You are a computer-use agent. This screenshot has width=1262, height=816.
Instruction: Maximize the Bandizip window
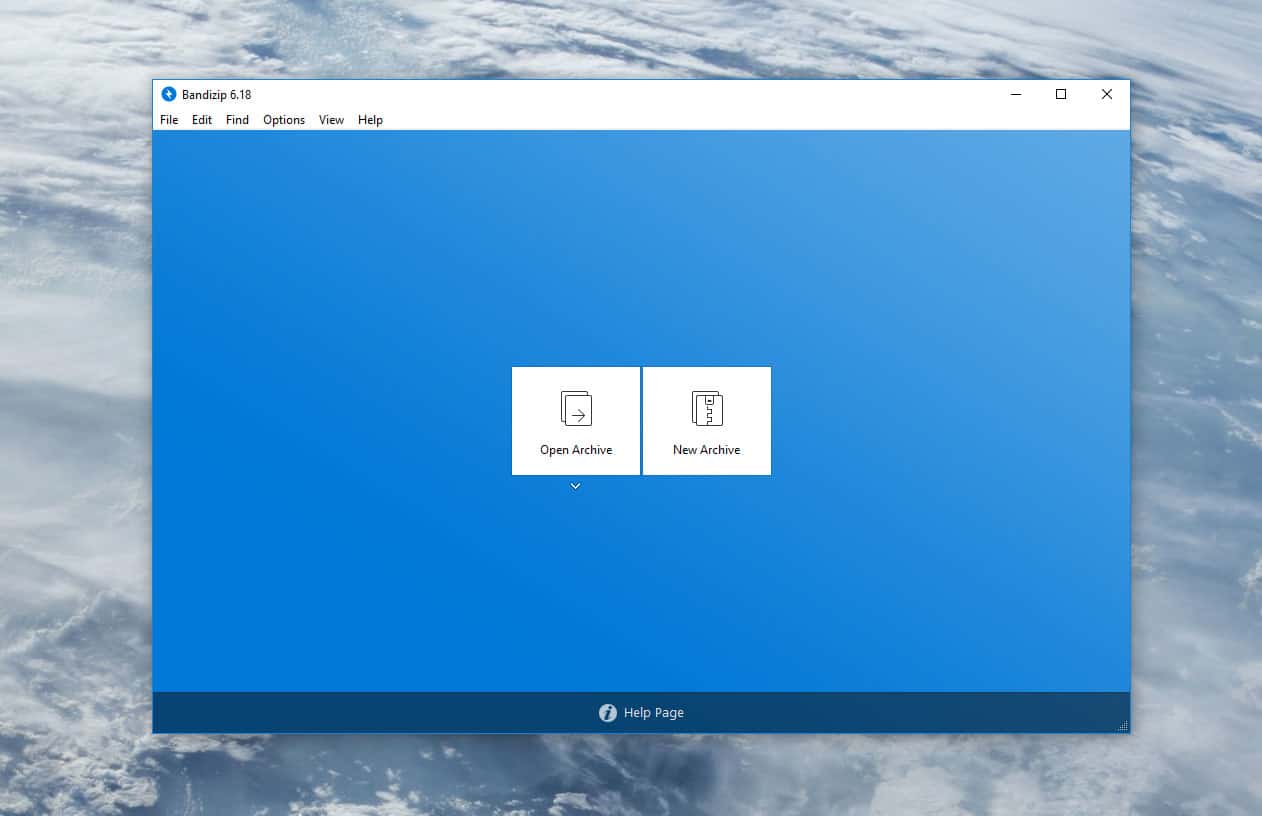(x=1061, y=94)
